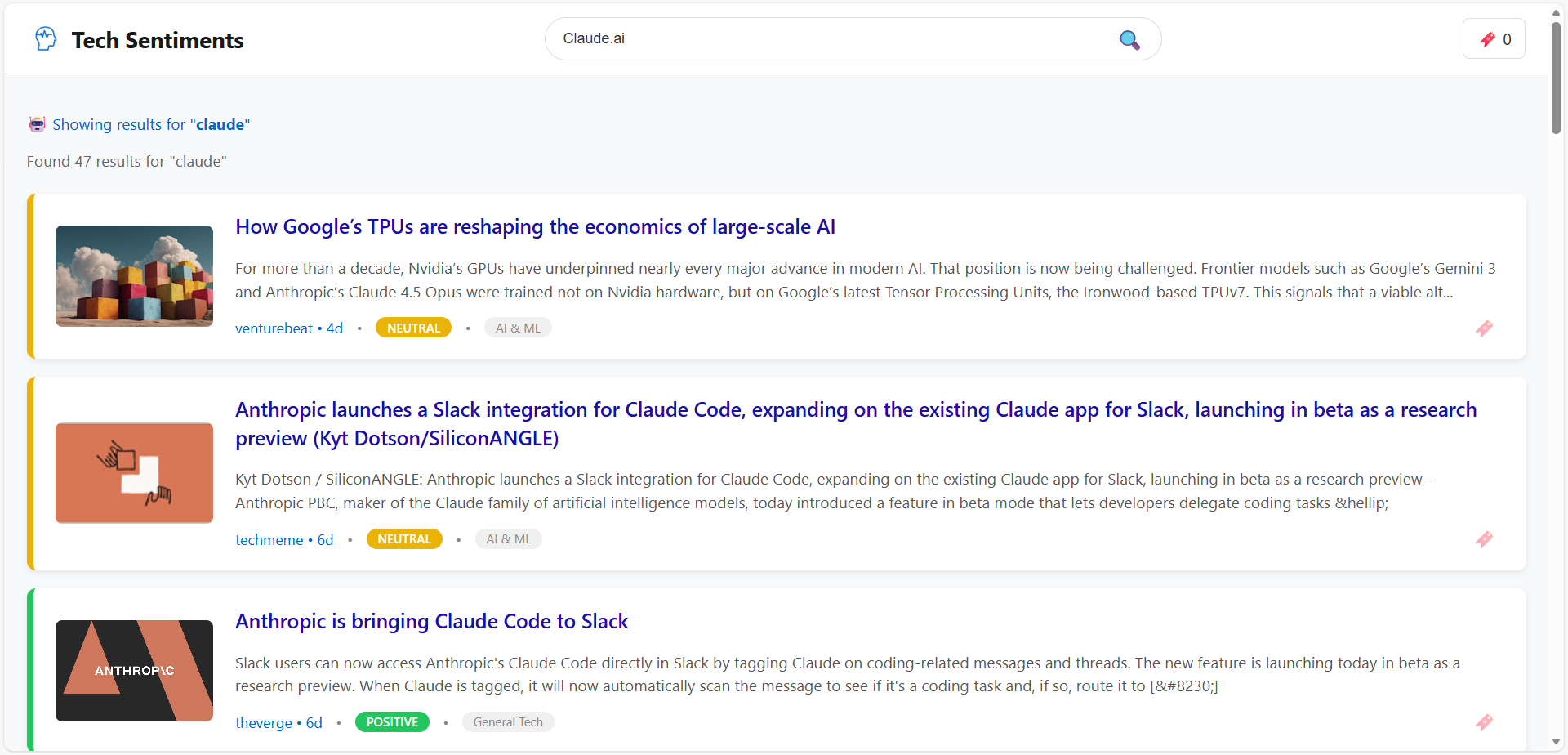Open the Google TPUs reshaping economics headline

click(x=535, y=227)
